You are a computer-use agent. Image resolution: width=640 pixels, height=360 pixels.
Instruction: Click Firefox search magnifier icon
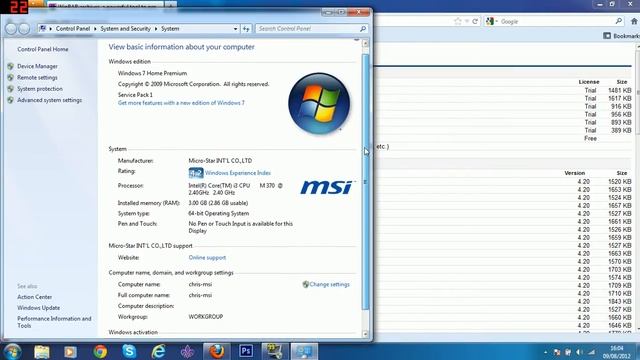coord(619,21)
